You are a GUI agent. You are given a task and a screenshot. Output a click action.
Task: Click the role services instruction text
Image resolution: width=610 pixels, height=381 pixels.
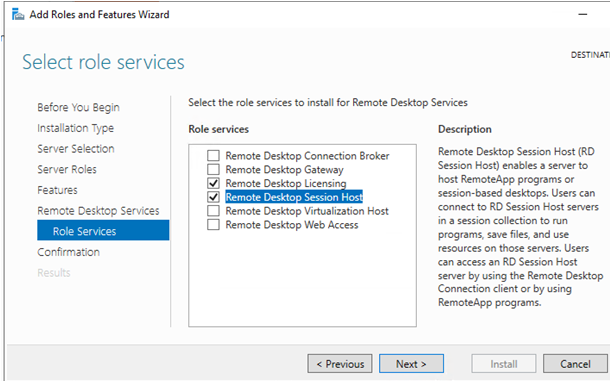(328, 102)
